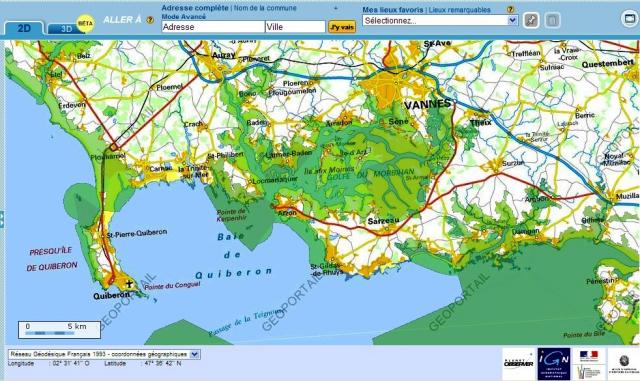This screenshot has width=640, height=381.
Task: Click the Quiberon town label
Action: tap(111, 296)
